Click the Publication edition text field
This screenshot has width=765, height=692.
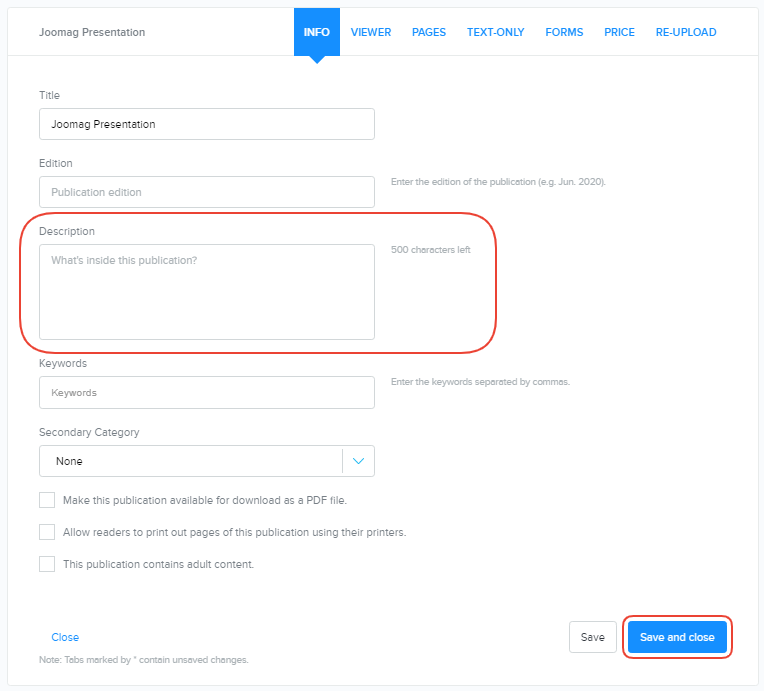(x=206, y=192)
